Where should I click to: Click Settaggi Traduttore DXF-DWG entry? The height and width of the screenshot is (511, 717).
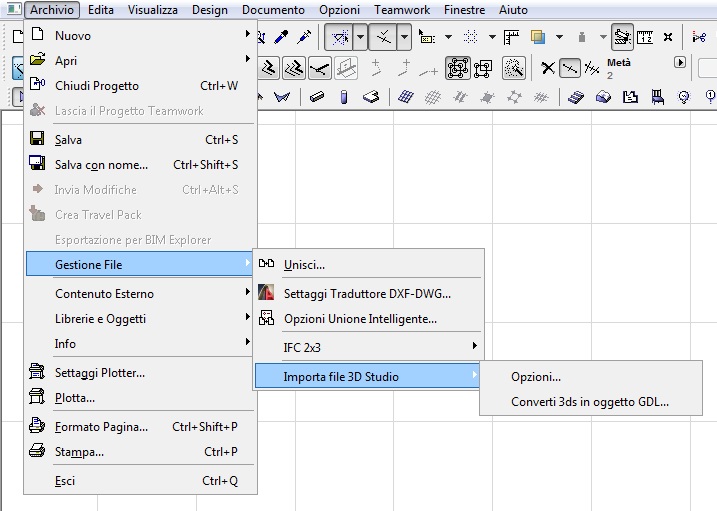tap(369, 293)
